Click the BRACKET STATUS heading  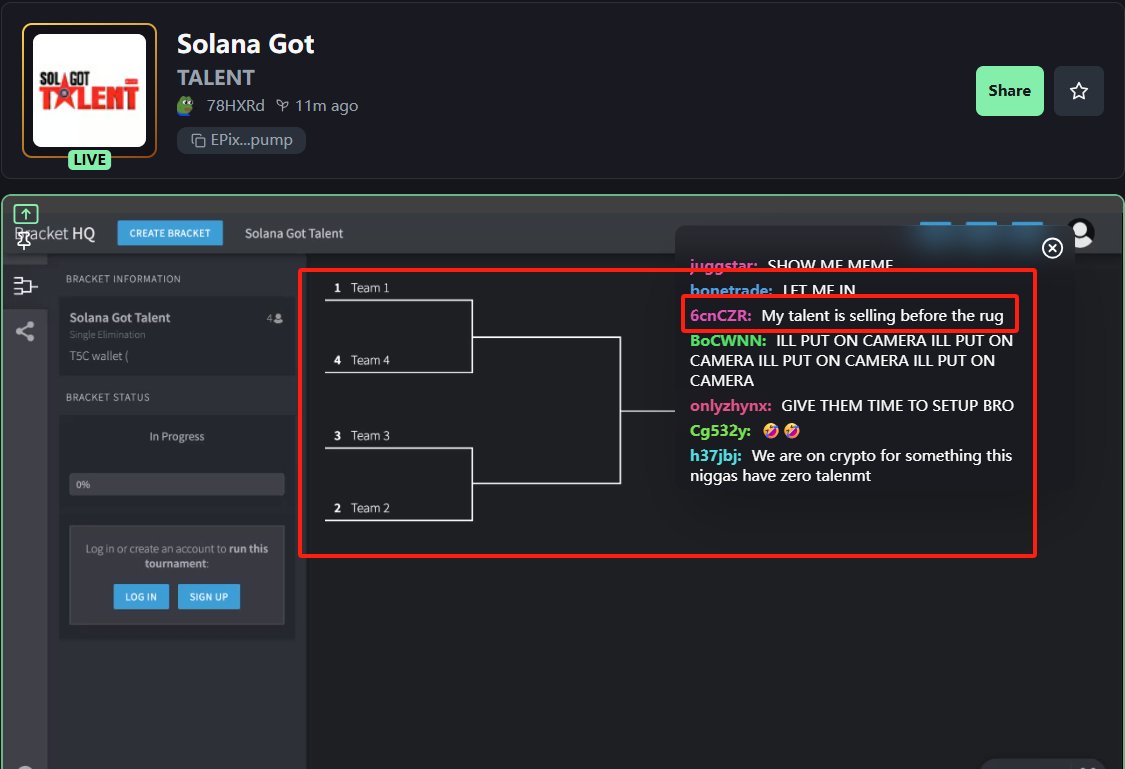108,397
